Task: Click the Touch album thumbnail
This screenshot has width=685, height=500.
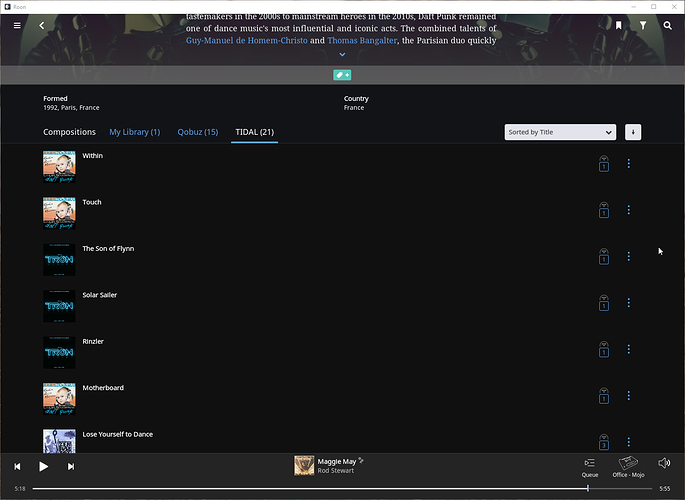Action: click(59, 213)
